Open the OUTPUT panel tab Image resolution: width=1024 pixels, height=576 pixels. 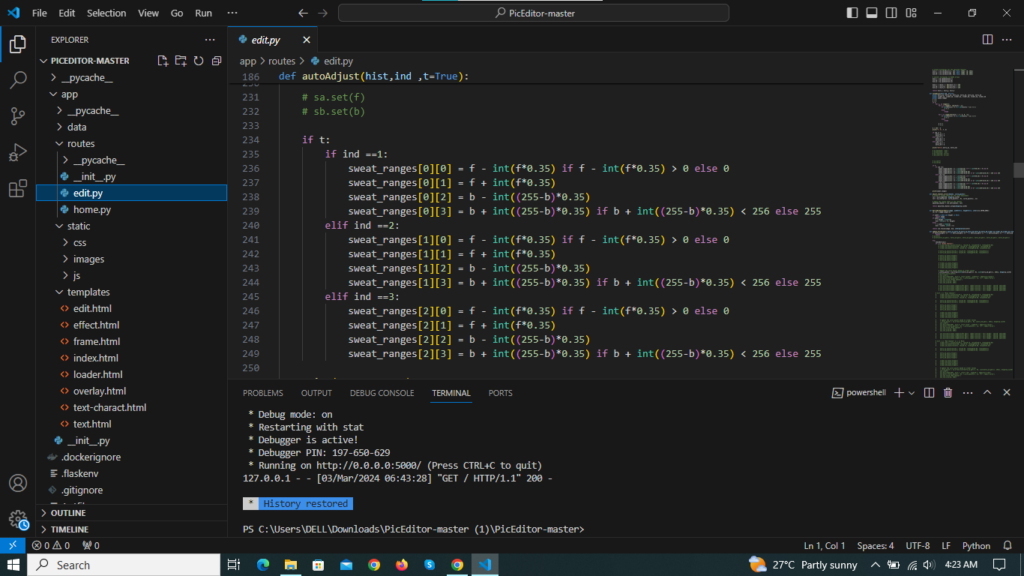[x=316, y=393]
